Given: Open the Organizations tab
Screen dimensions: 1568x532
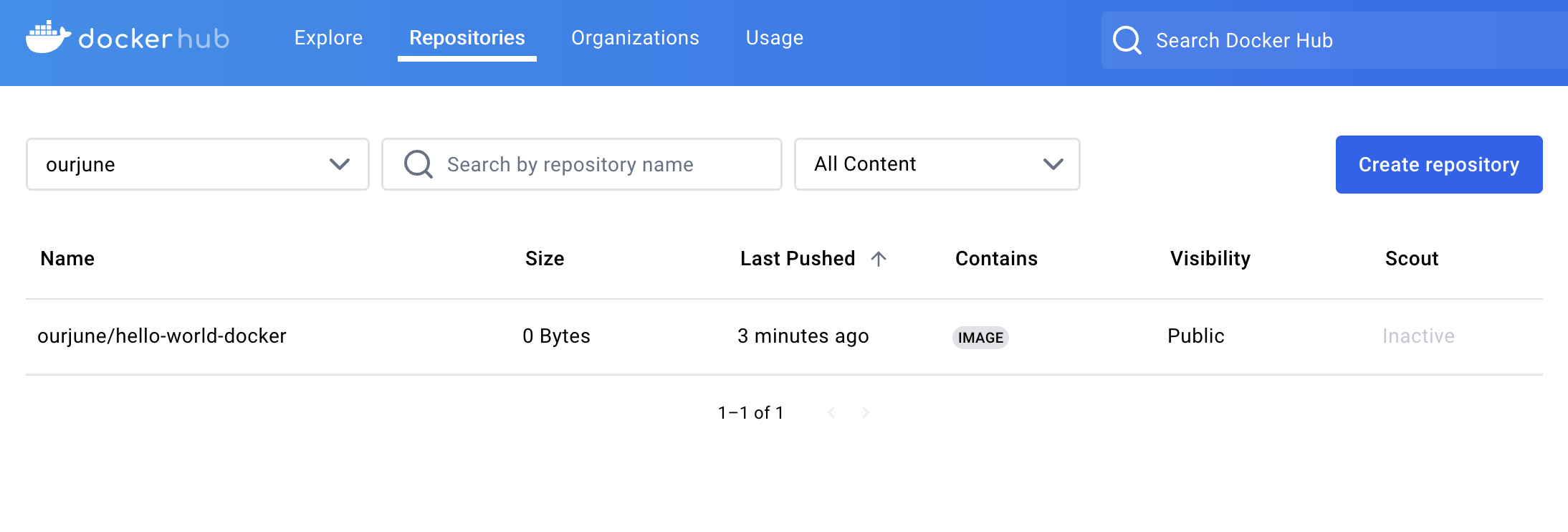Looking at the screenshot, I should (x=635, y=37).
